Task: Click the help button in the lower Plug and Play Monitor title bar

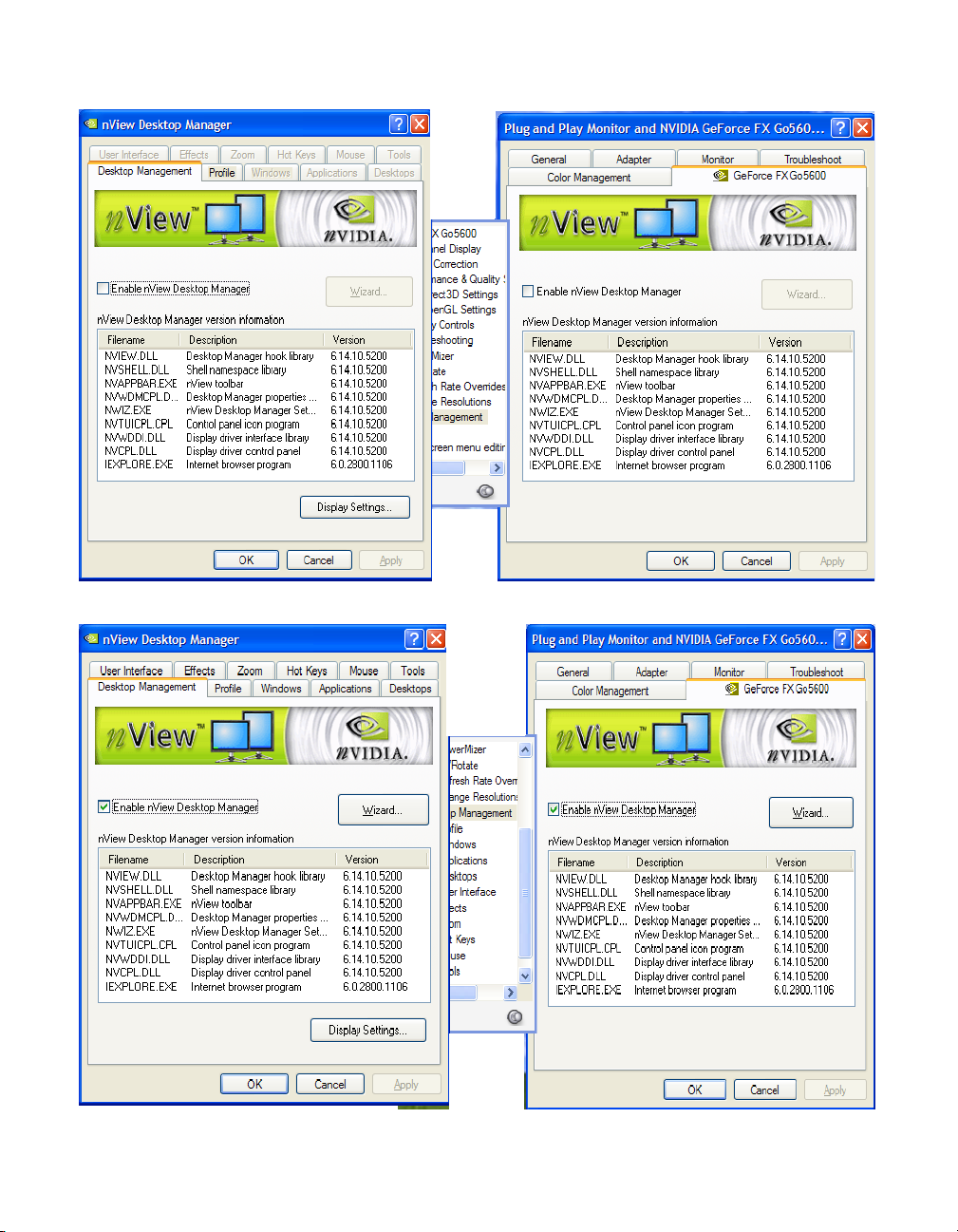Action: coord(841,638)
